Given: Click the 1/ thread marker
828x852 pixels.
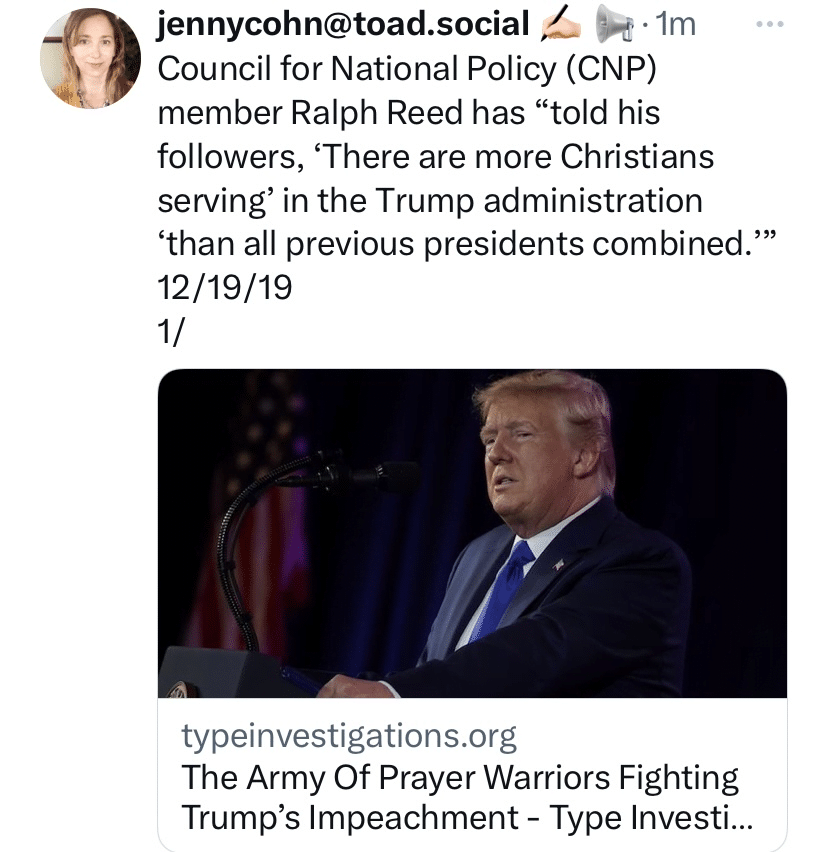Looking at the screenshot, I should [x=171, y=332].
